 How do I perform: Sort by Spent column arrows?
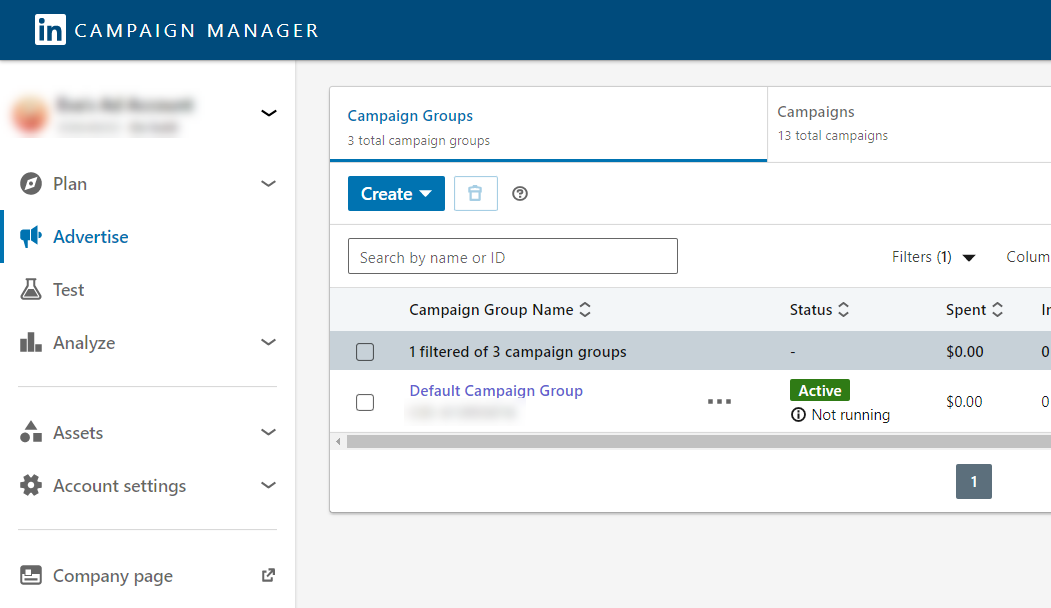click(997, 310)
